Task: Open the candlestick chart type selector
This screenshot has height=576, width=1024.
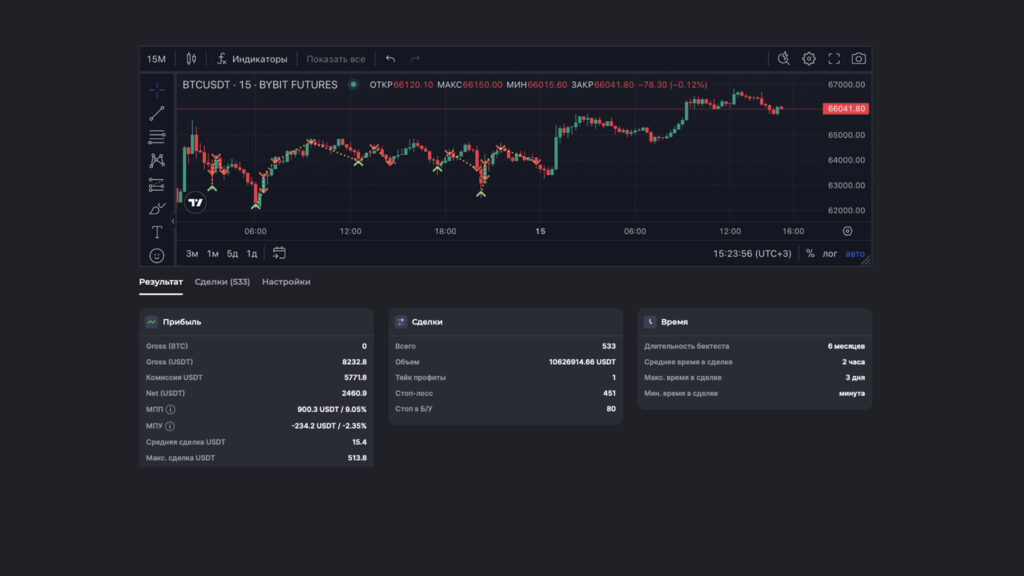Action: [191, 59]
